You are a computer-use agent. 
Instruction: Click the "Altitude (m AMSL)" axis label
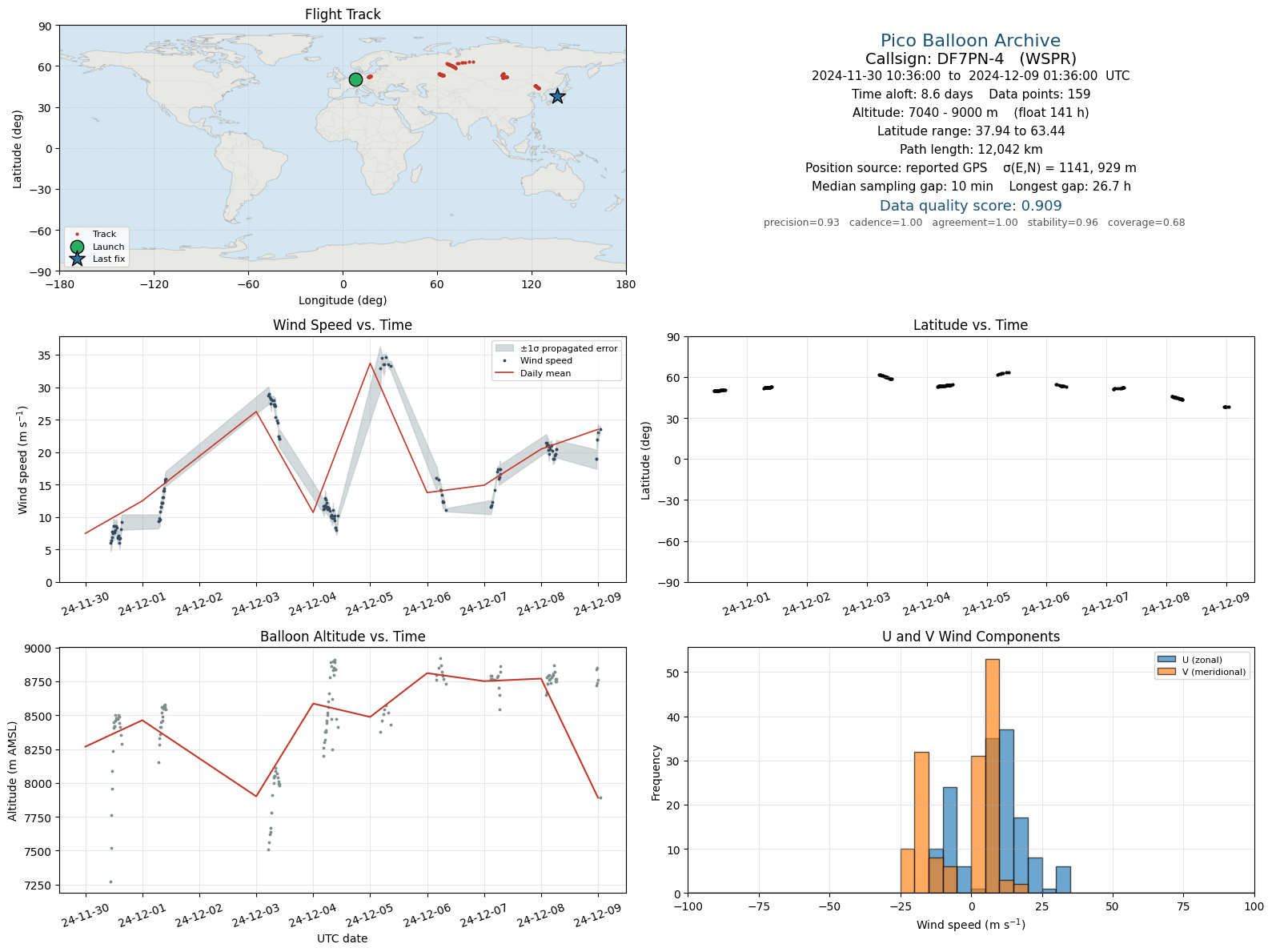(x=13, y=771)
